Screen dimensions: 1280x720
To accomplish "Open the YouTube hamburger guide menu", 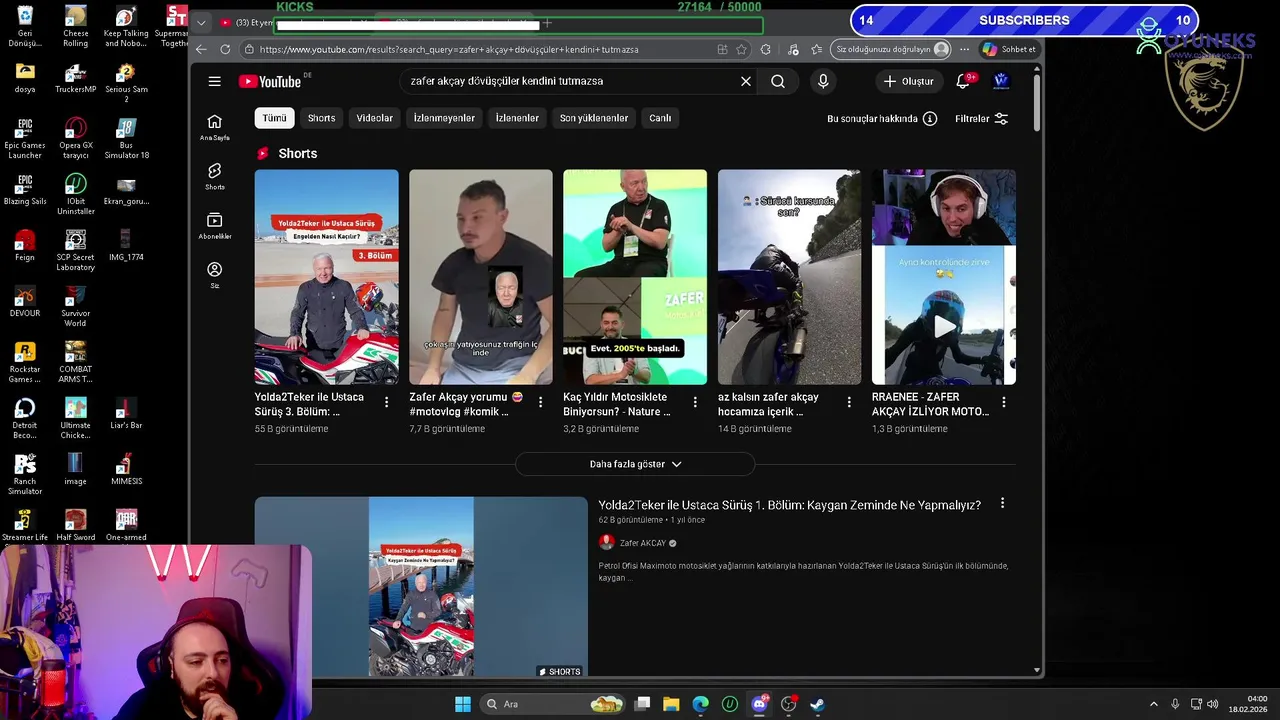I will [214, 81].
